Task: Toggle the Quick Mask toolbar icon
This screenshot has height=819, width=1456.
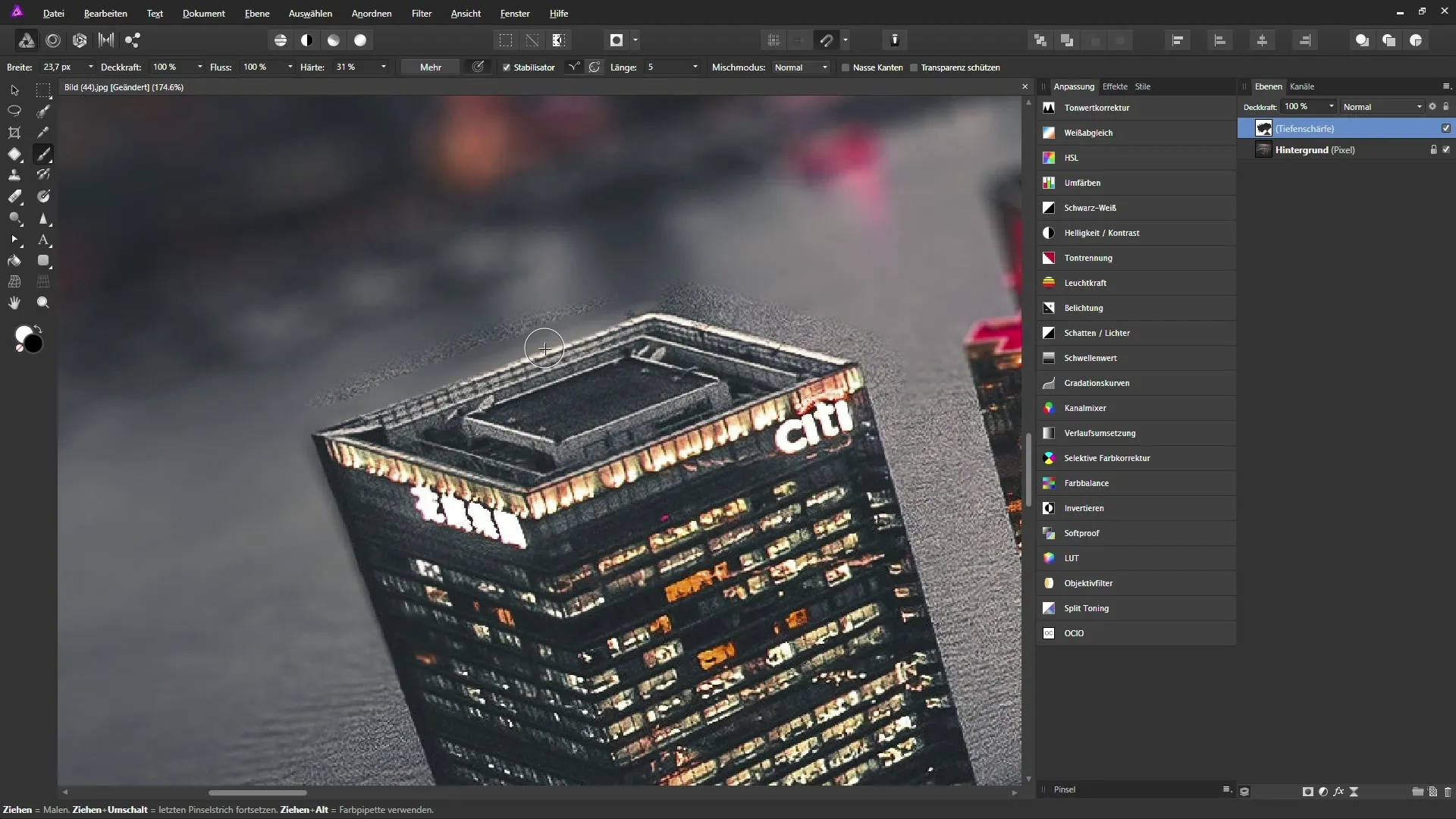Action: pyautogui.click(x=617, y=40)
